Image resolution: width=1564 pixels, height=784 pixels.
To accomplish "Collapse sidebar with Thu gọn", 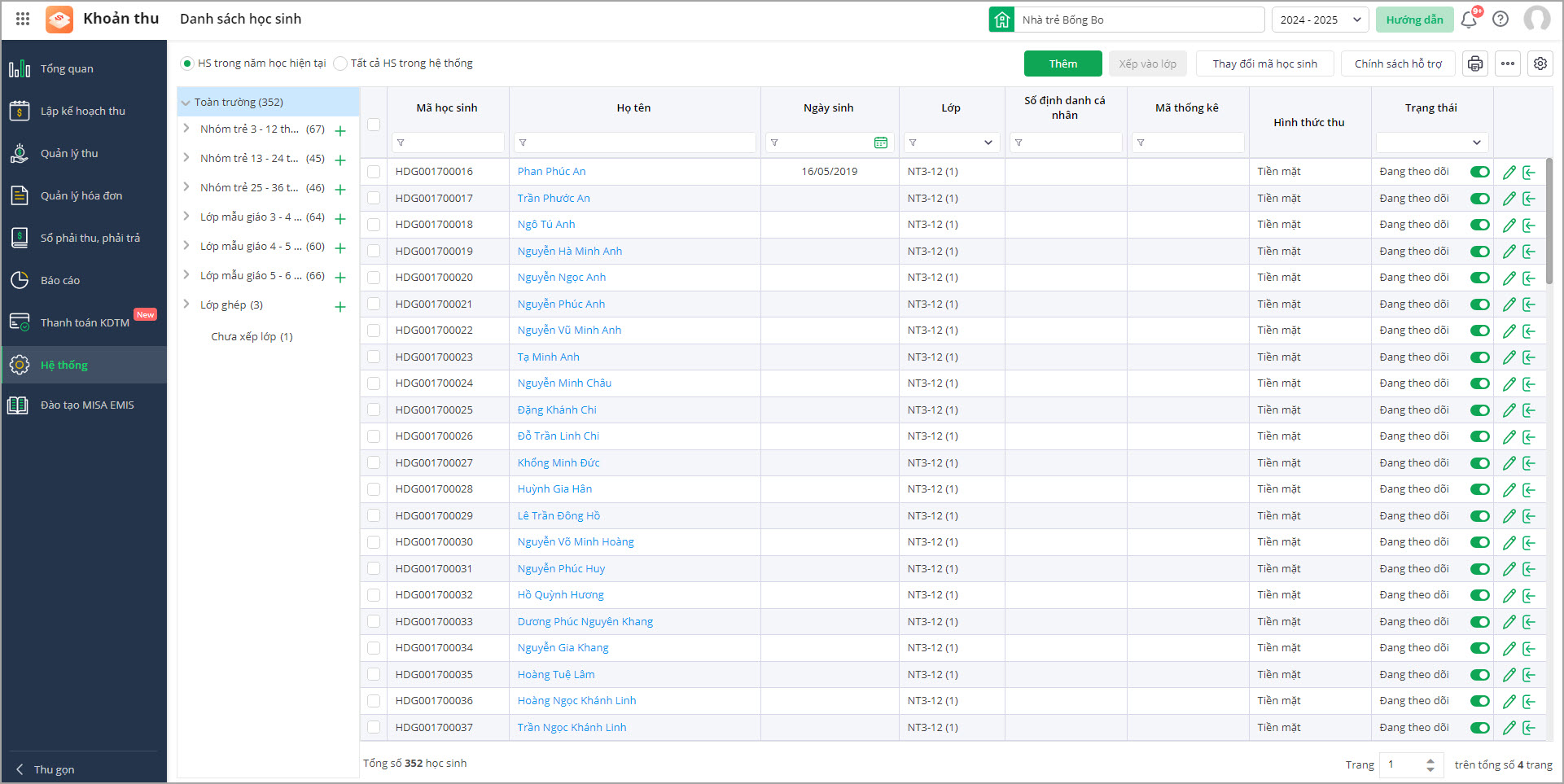I will point(46,769).
